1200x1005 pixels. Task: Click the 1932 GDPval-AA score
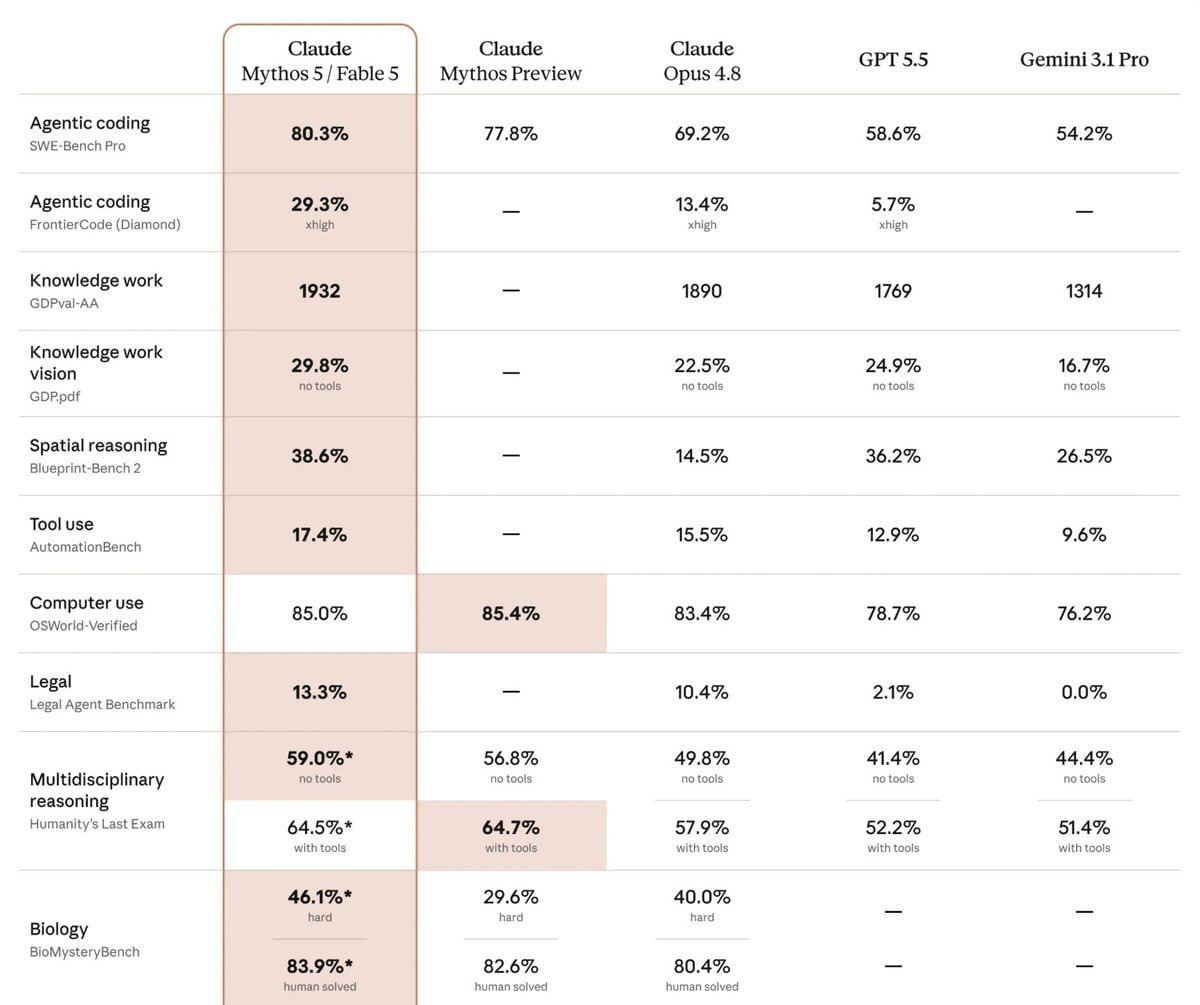(x=320, y=291)
